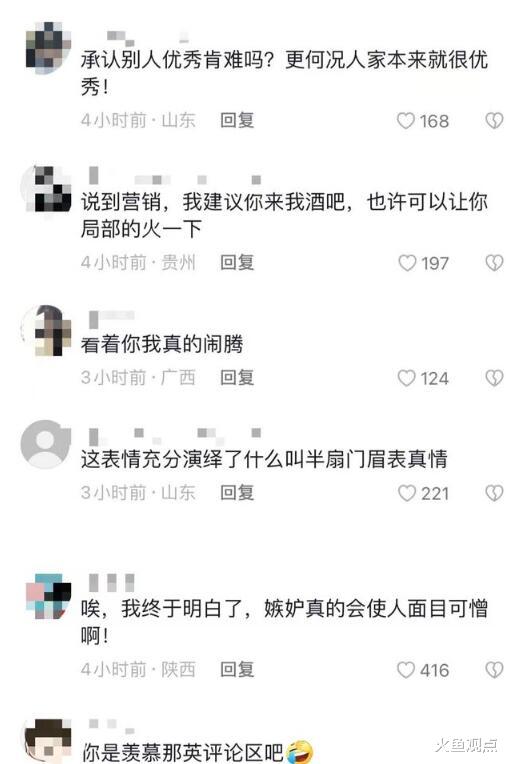Dislike the Shandong comment about 优秀
The width and height of the screenshot is (506, 764).
tap(494, 120)
